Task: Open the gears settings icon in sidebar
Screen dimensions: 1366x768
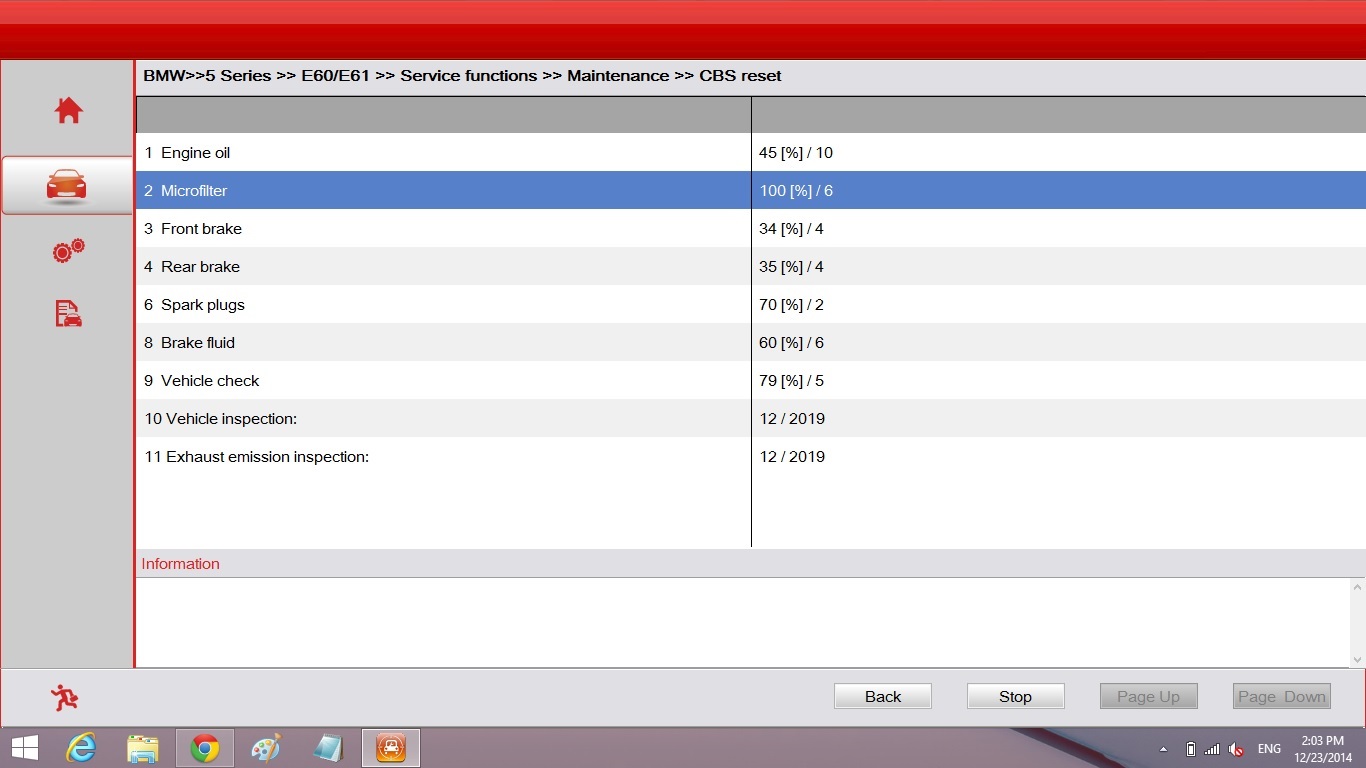Action: click(68, 250)
